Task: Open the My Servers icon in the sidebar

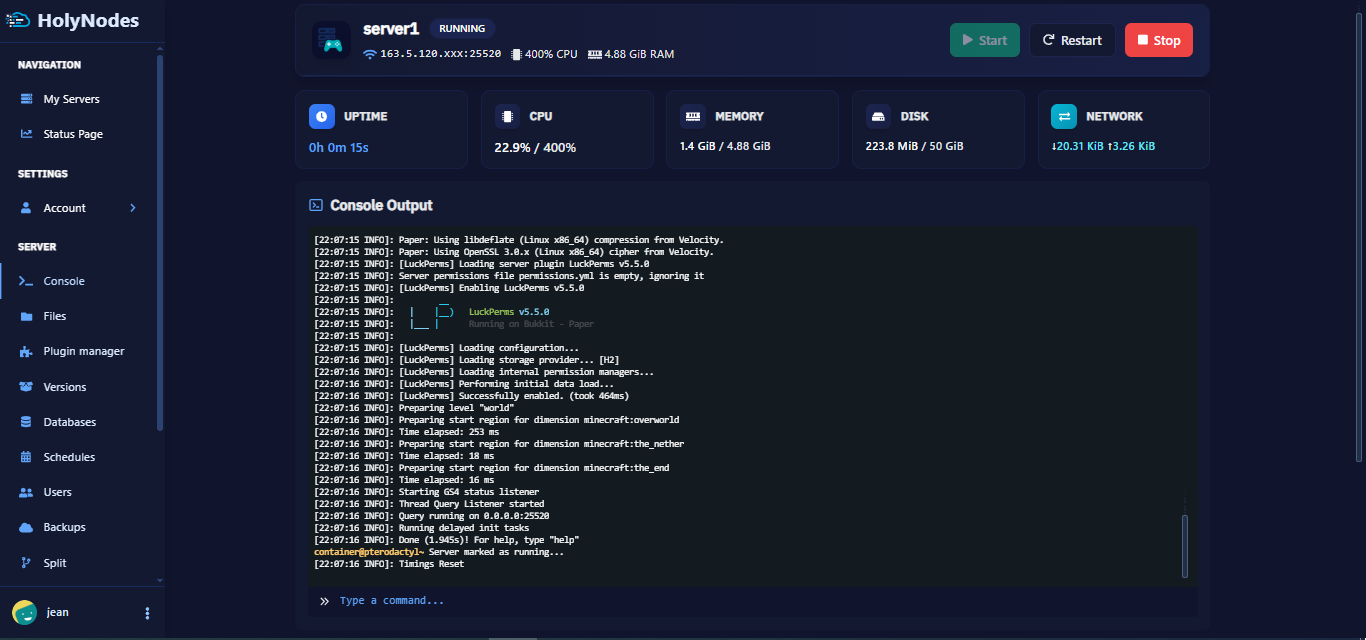Action: [26, 99]
